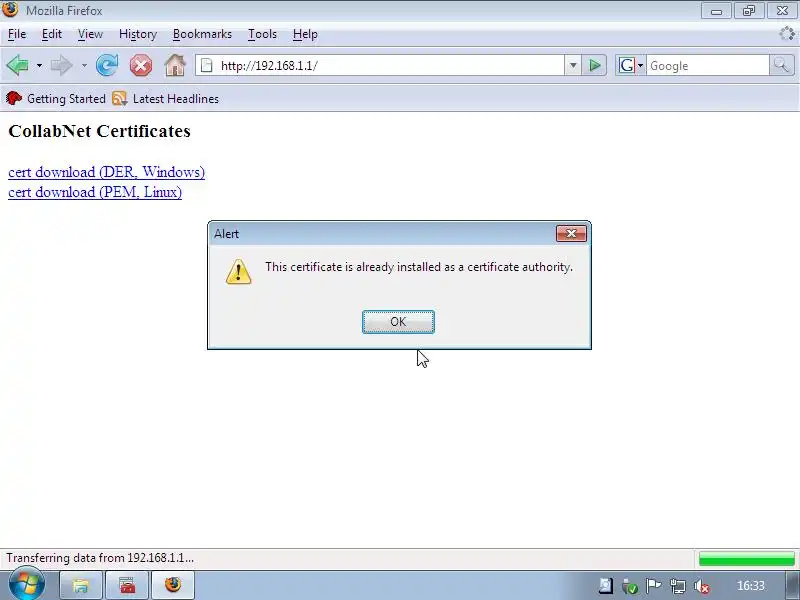This screenshot has width=800, height=600.
Task: Click the yellow warning icon in Alert
Action: click(x=238, y=271)
